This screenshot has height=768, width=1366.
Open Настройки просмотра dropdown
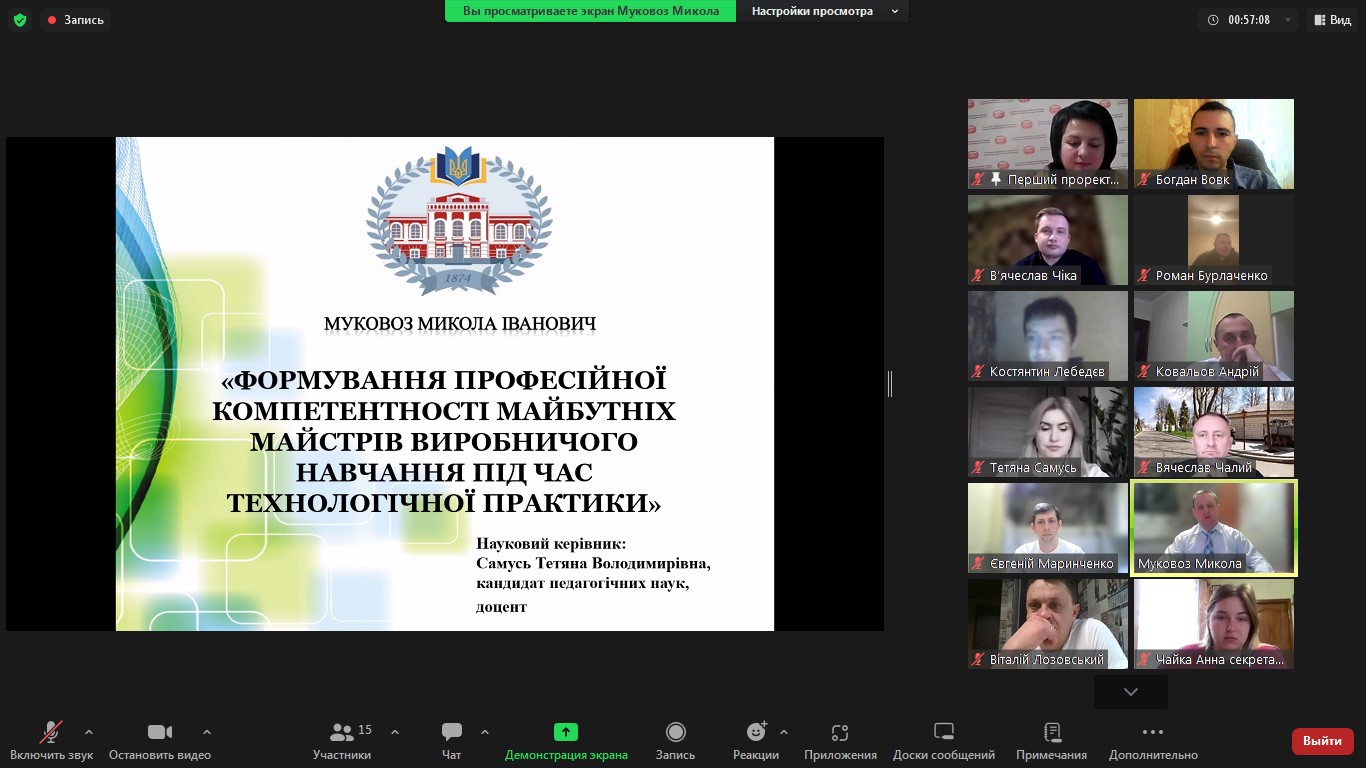coord(823,11)
